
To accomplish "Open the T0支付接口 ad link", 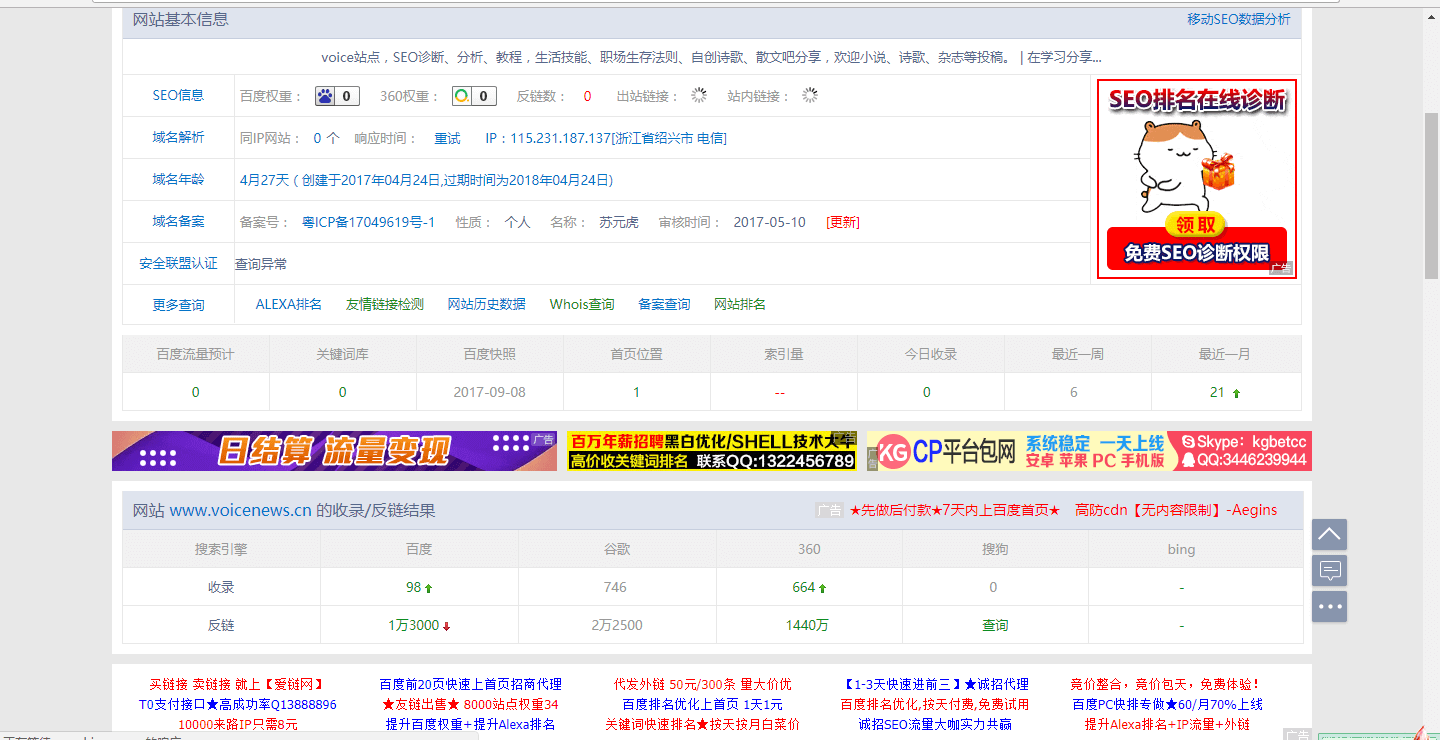I will (x=237, y=704).
